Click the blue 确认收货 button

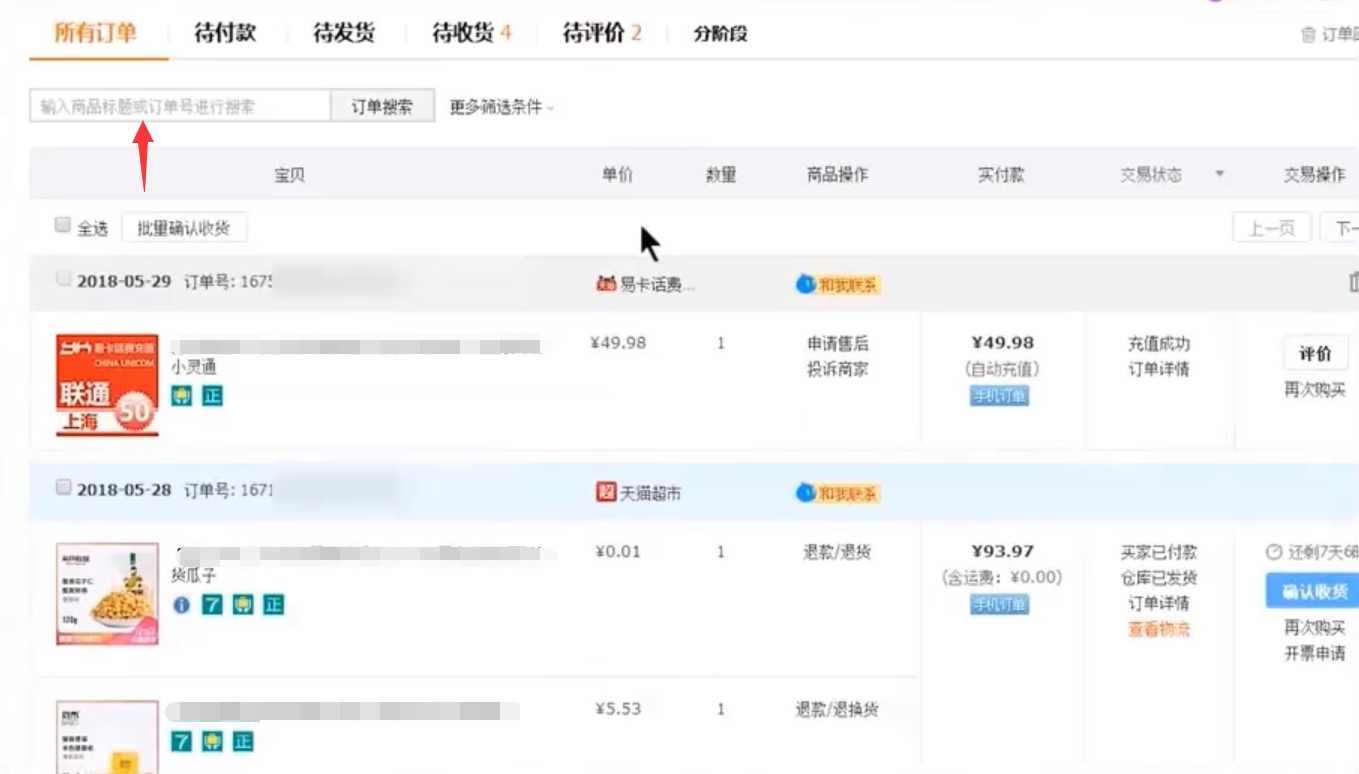tap(1312, 591)
